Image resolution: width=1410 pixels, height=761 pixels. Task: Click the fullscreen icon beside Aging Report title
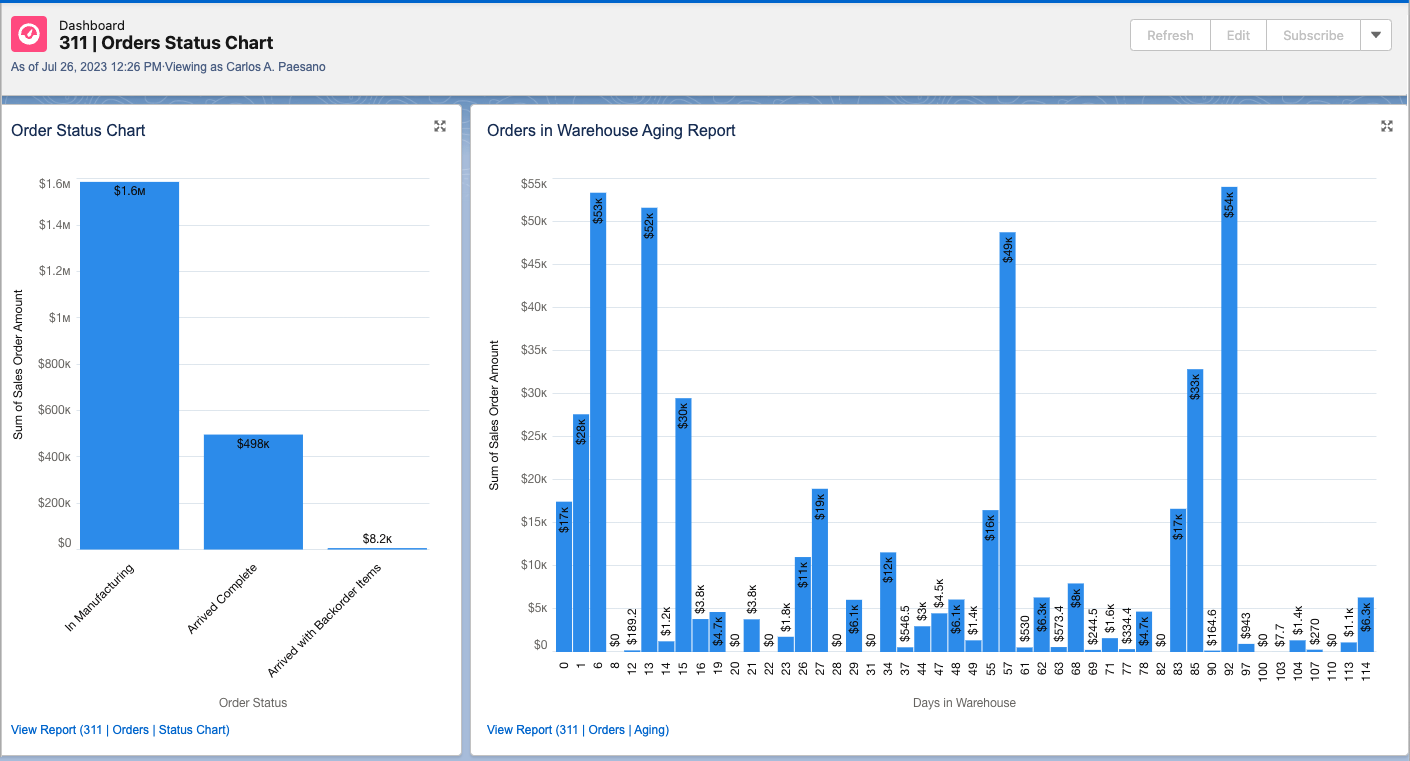pos(1387,126)
